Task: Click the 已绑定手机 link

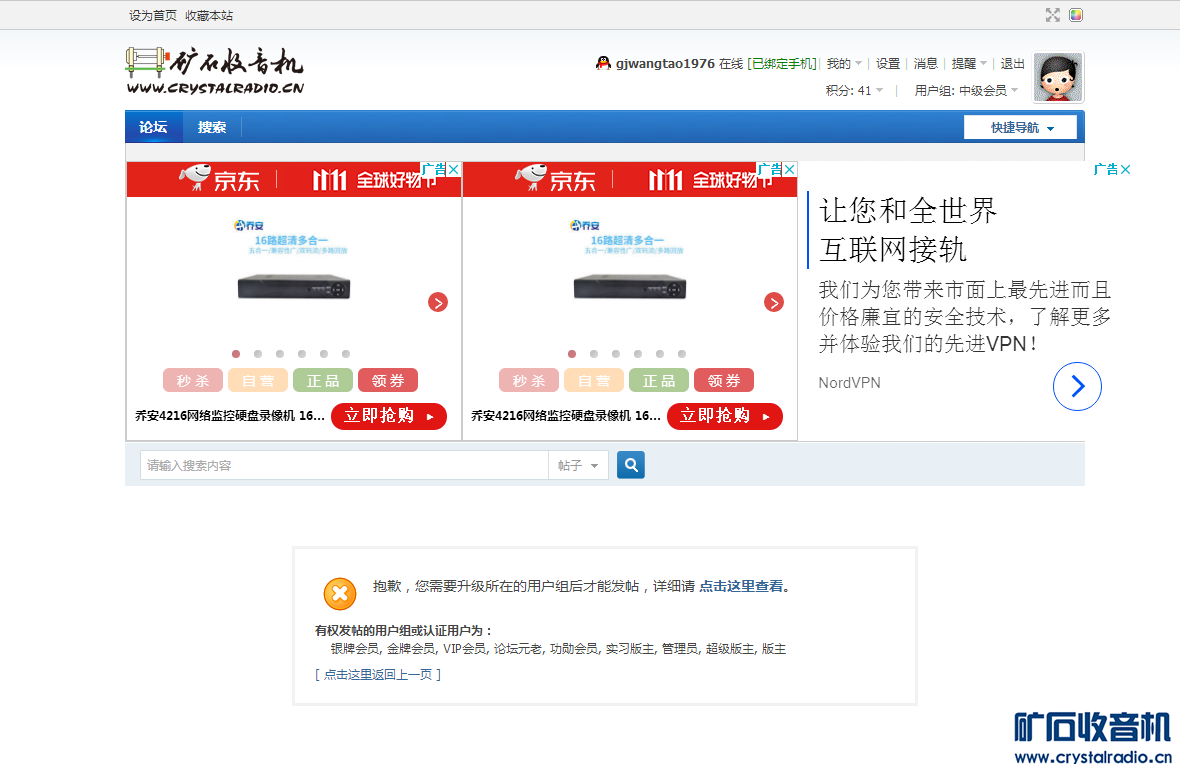Action: [783, 64]
